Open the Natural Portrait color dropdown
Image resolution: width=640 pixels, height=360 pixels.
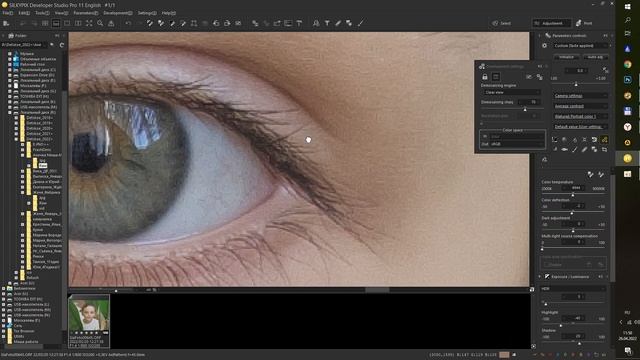point(580,116)
